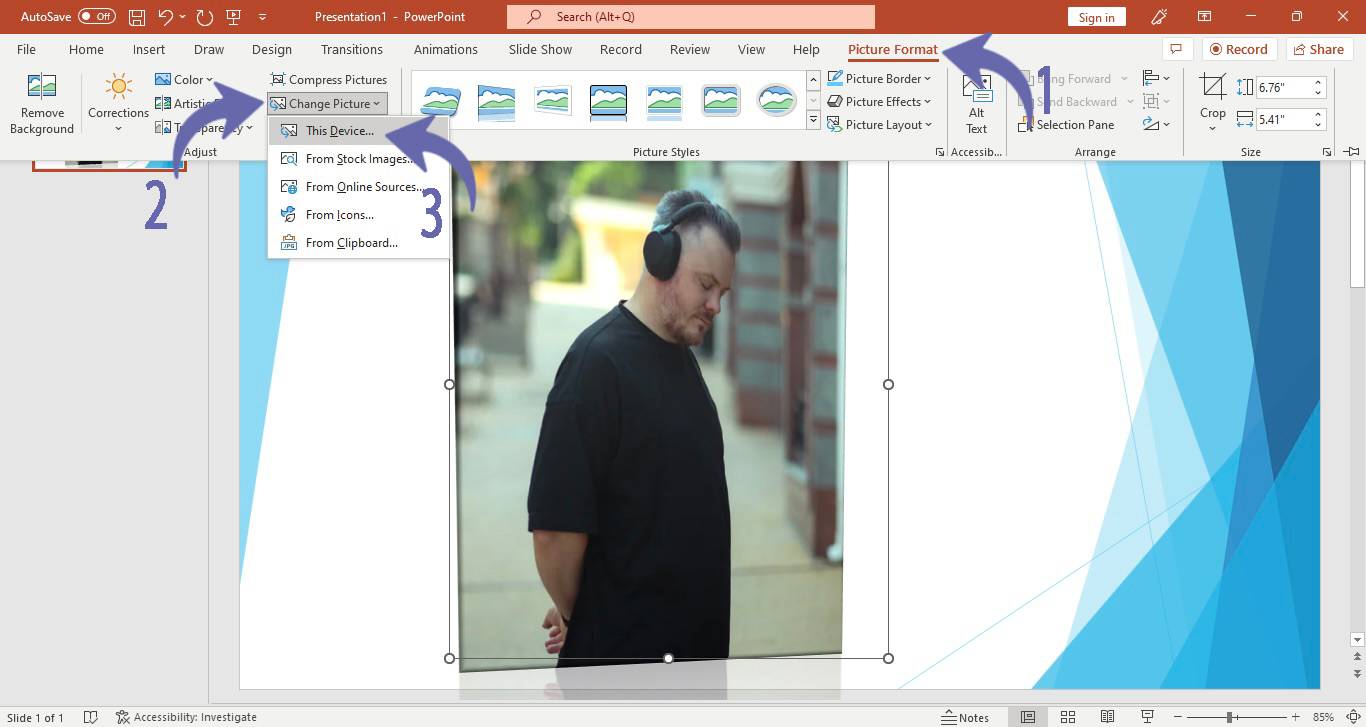Click the Search box in title bar

(691, 17)
